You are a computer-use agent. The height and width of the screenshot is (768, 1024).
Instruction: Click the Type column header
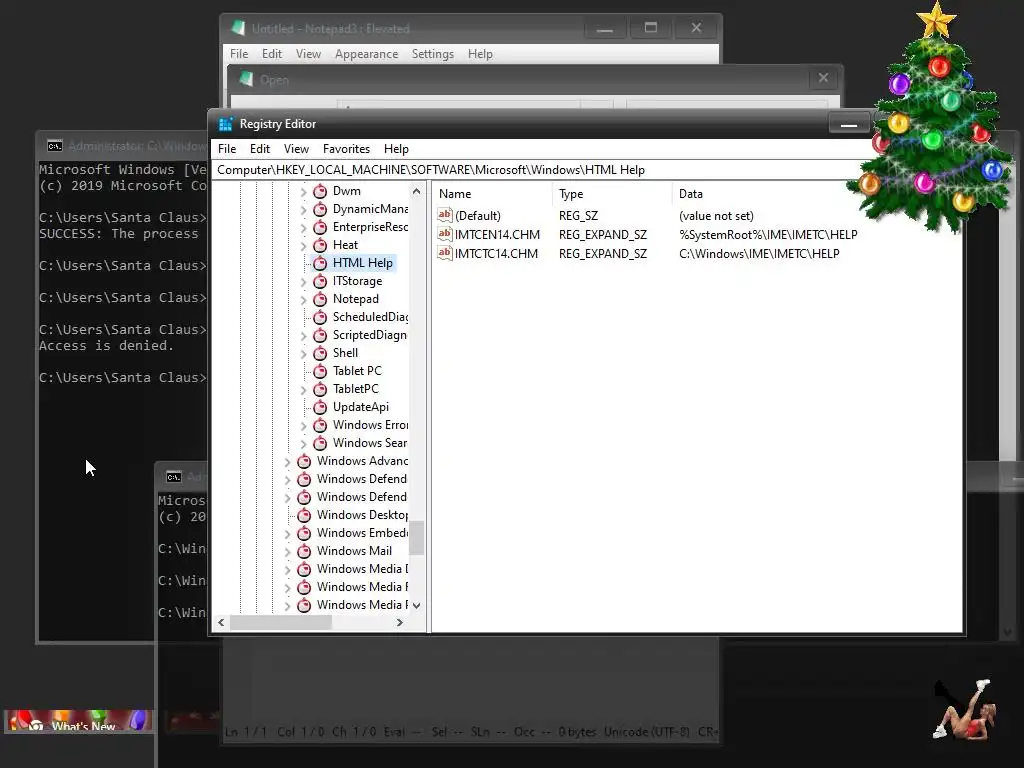(x=612, y=194)
